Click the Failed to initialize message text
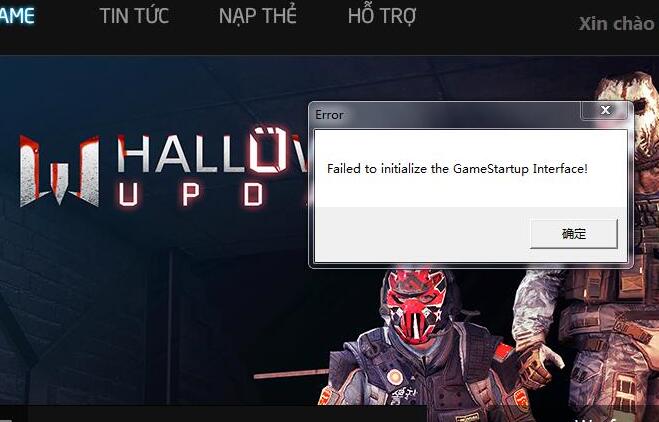This screenshot has height=422, width=659. (457, 169)
